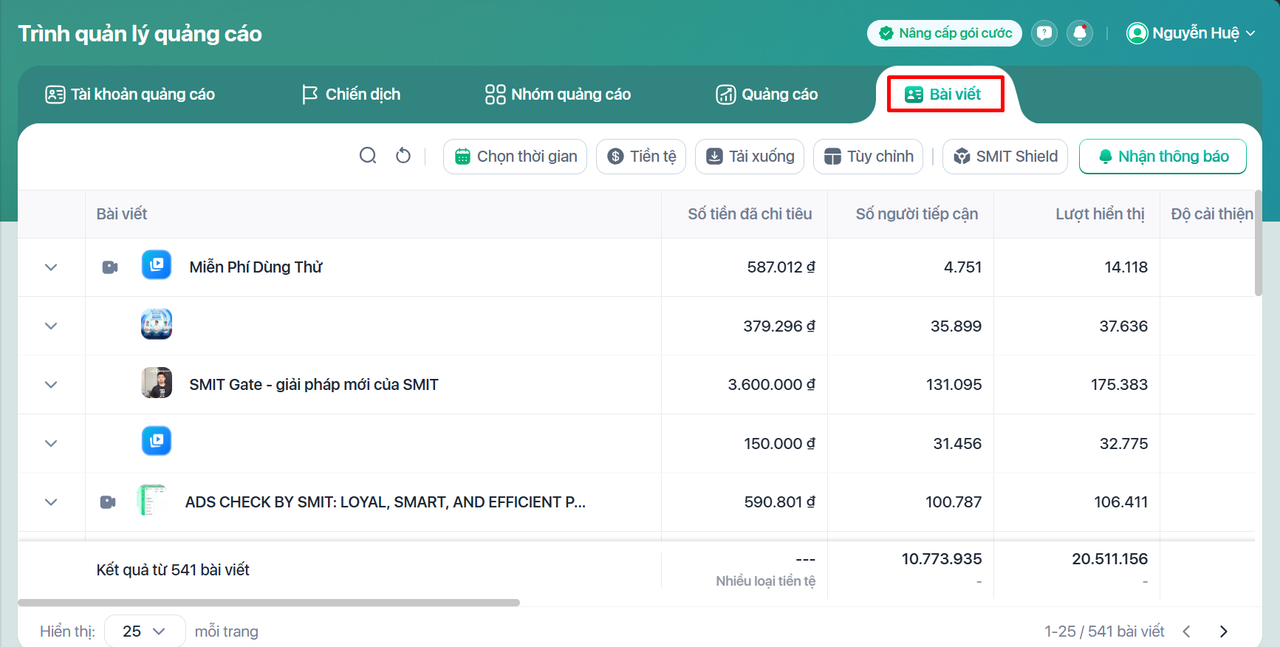Go to previous page arrow
The image size is (1280, 647).
pyautogui.click(x=1187, y=631)
